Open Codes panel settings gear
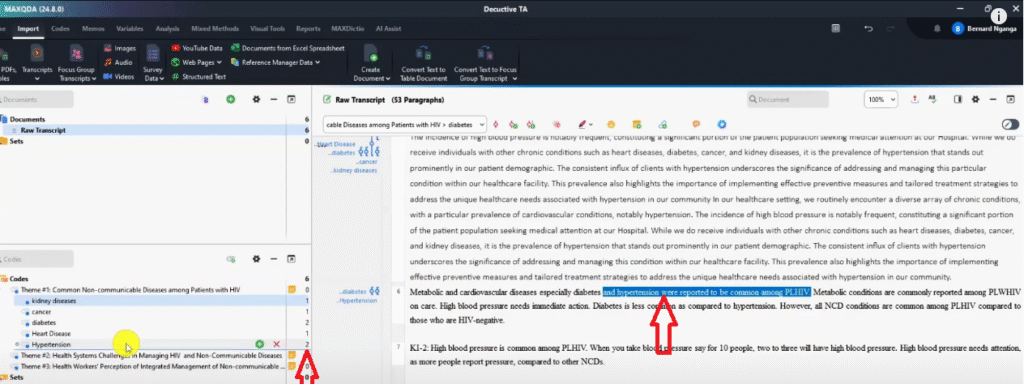 [256, 259]
